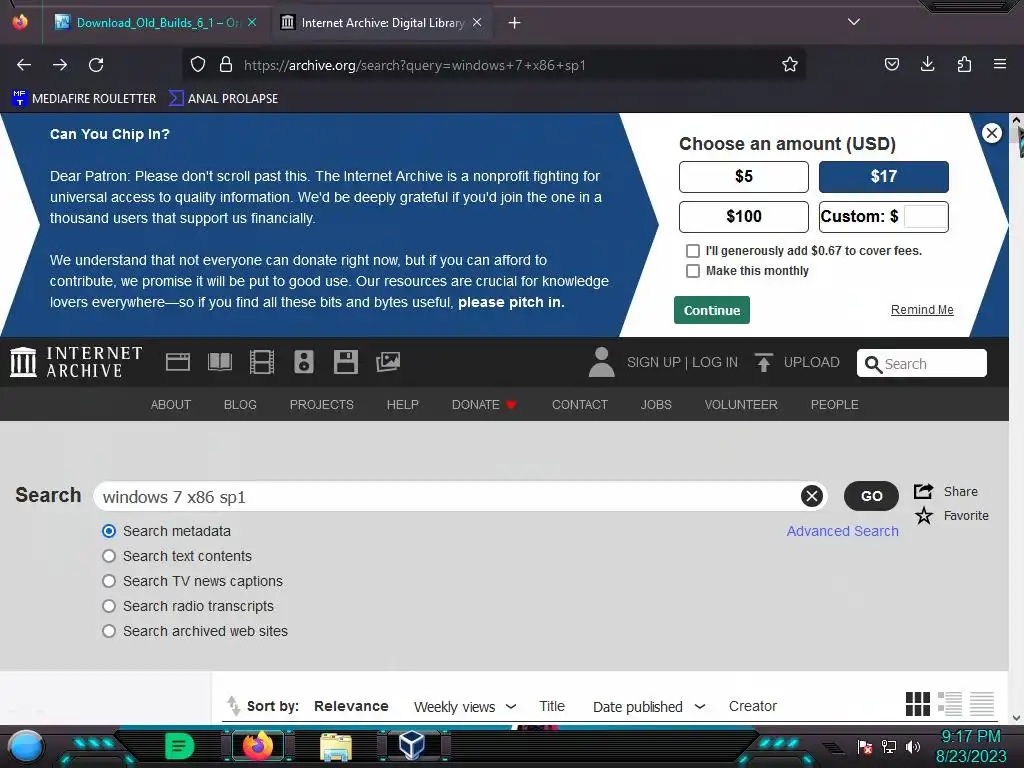Close the Internet Archive tab

(477, 22)
